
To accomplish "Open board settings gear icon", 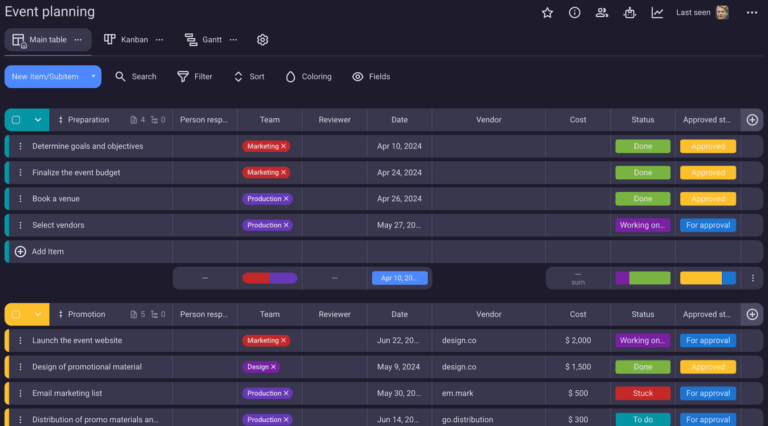I will [x=263, y=40].
